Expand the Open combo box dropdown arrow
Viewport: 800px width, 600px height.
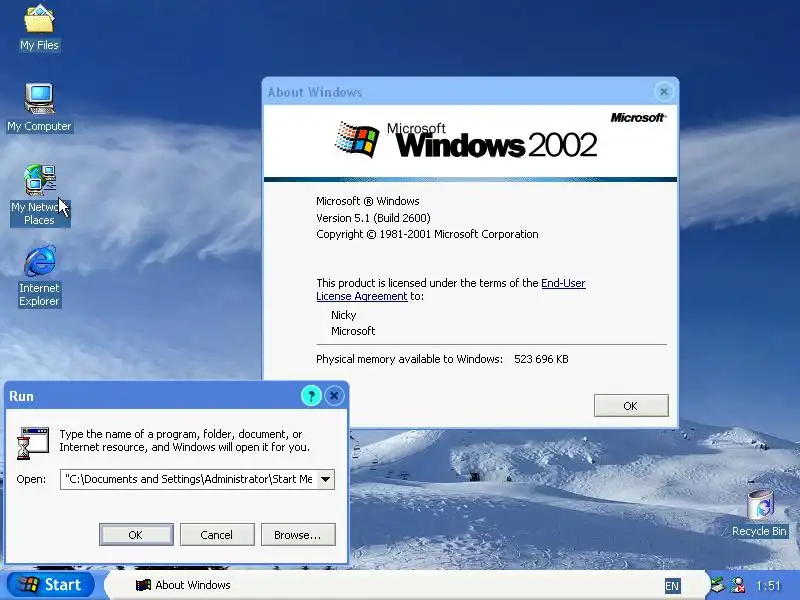coord(326,479)
